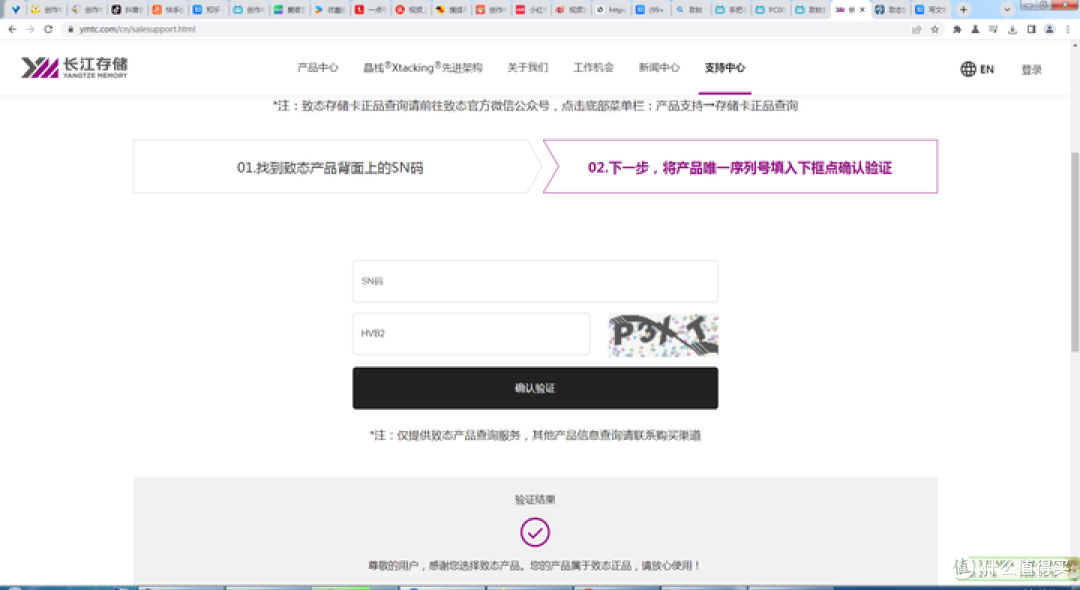Click the purple verification checkmark icon
The width and height of the screenshot is (1080, 590).
[x=534, y=532]
